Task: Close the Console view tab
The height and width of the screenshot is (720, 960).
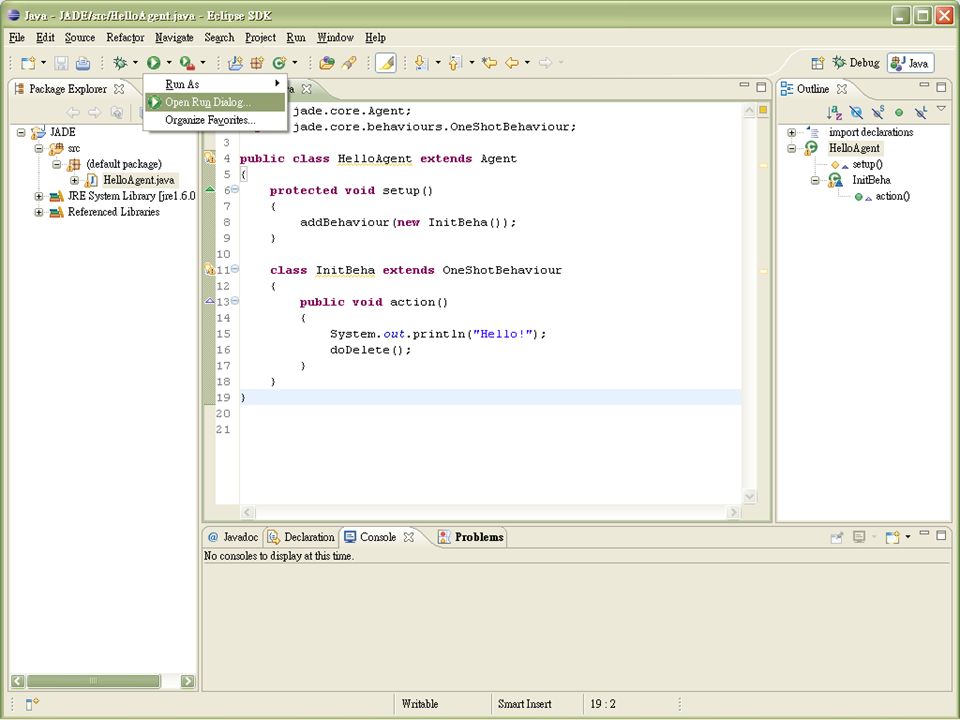Action: (408, 537)
